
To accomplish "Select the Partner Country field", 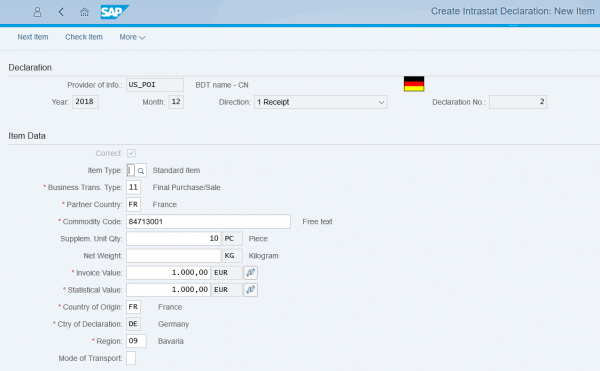I will pos(134,205).
